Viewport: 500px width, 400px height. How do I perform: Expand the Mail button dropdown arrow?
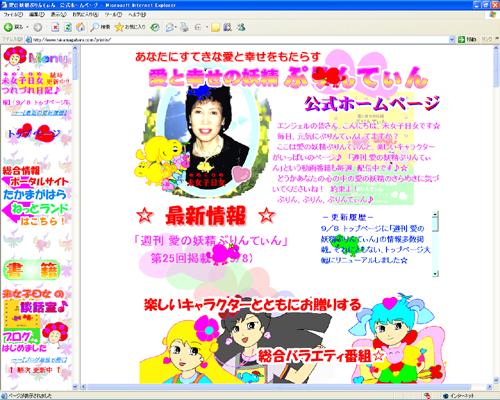point(176,27)
